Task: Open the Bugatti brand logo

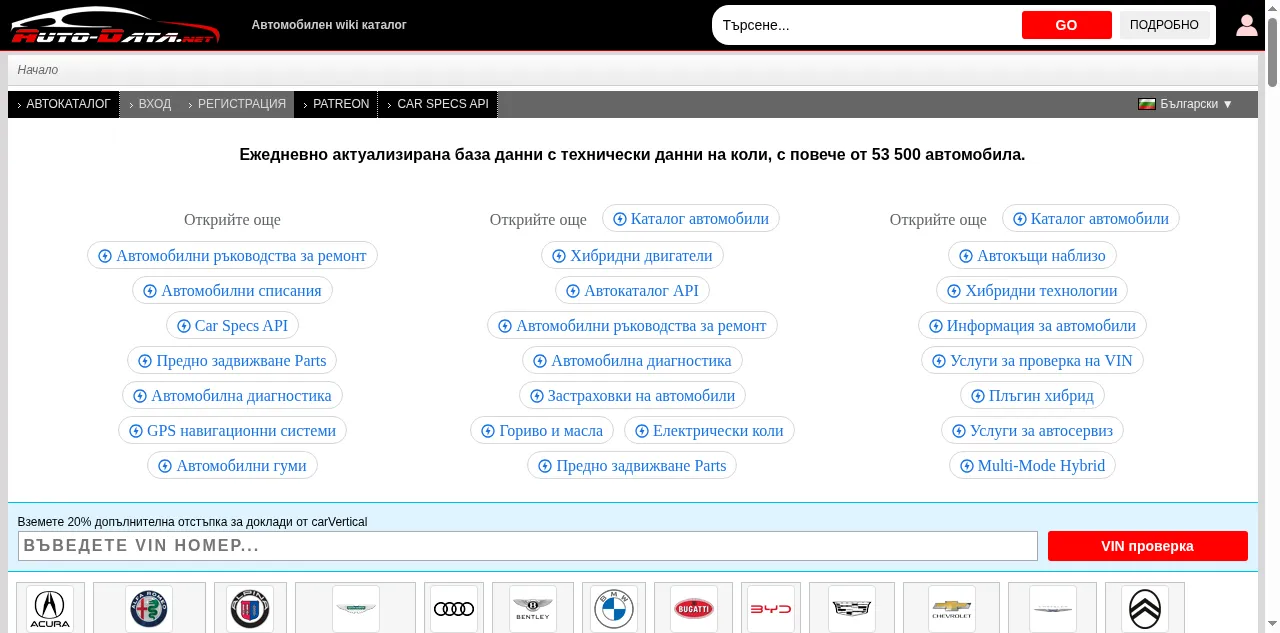Action: [694, 609]
